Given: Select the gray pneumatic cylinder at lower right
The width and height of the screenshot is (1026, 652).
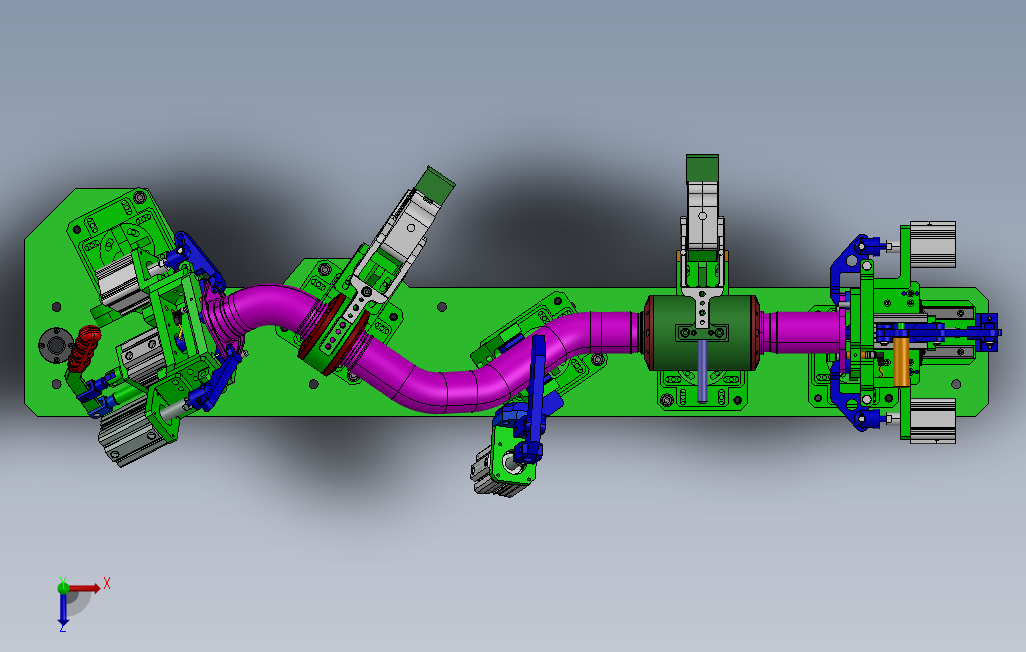Looking at the screenshot, I should tap(932, 421).
